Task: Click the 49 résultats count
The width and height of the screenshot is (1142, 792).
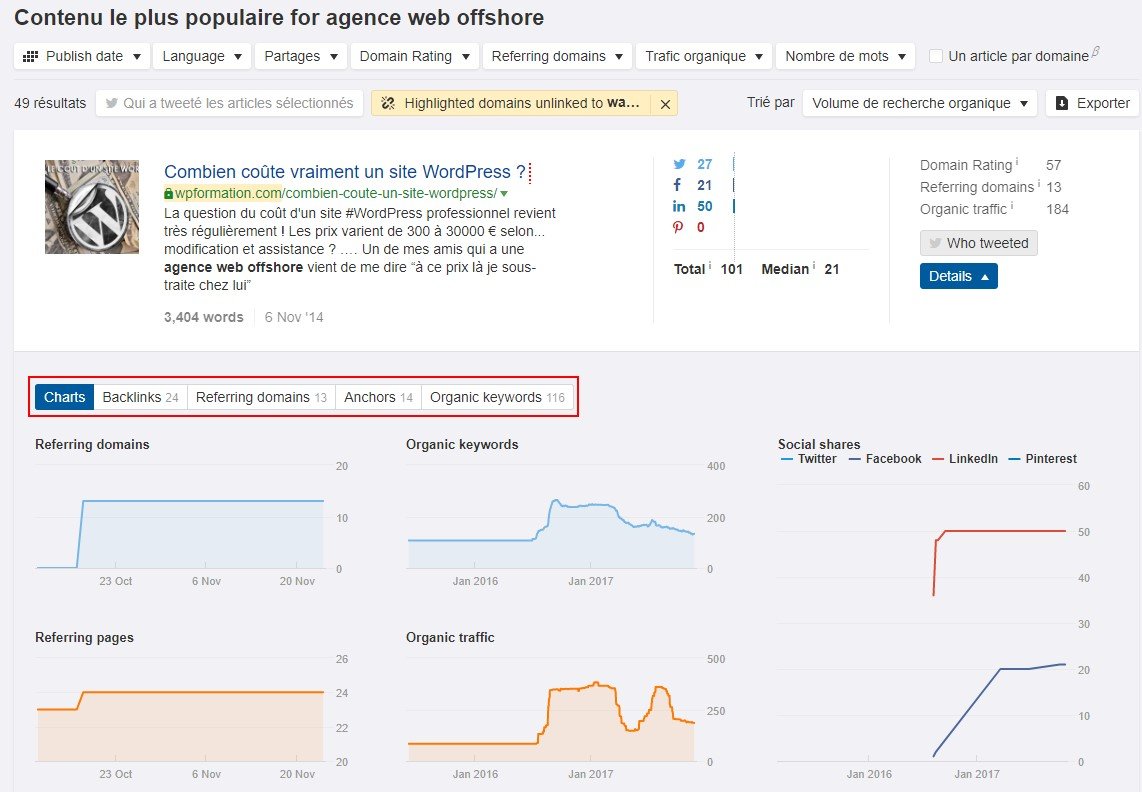Action: pos(50,103)
